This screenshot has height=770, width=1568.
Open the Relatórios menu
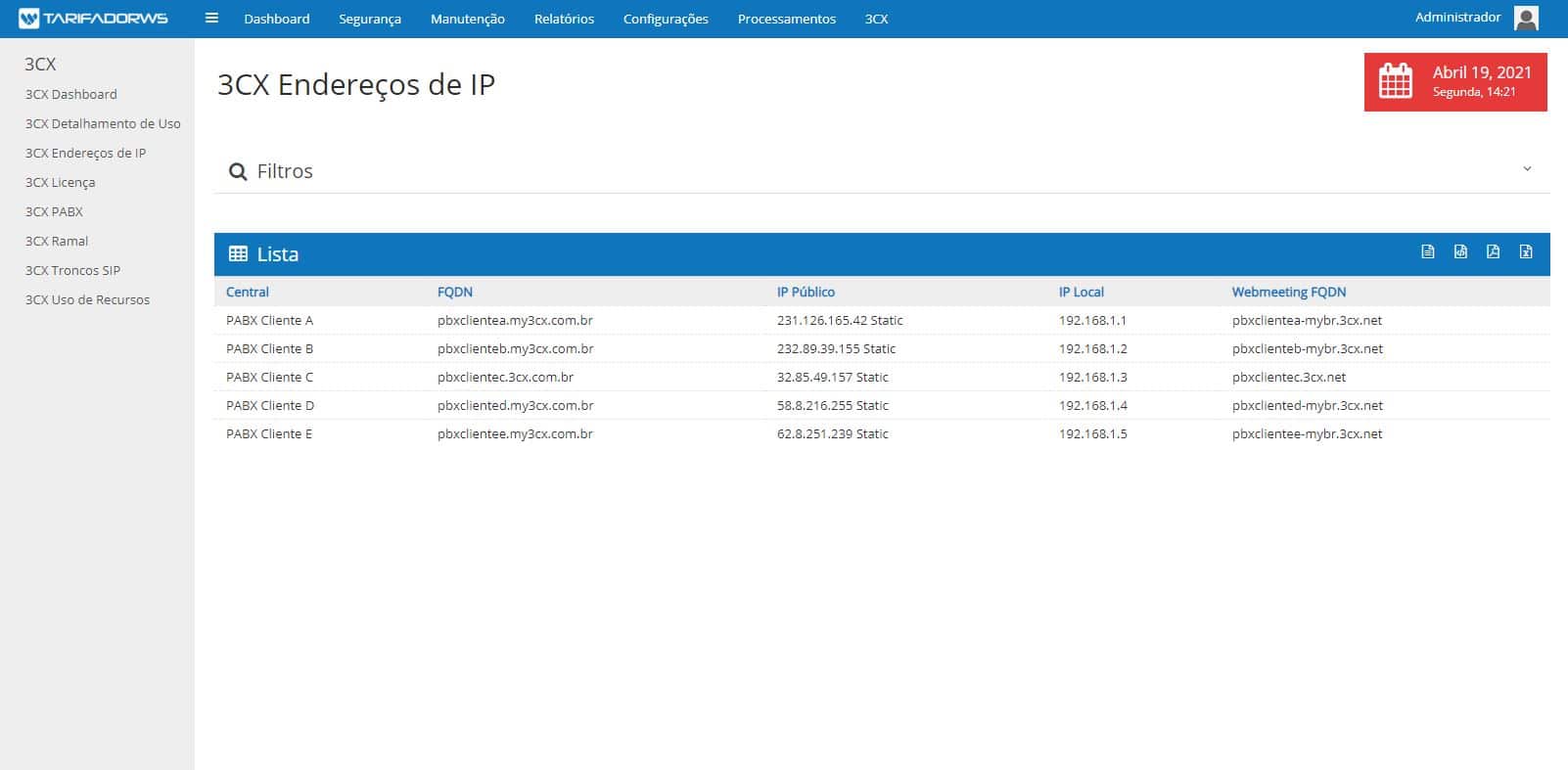(564, 19)
